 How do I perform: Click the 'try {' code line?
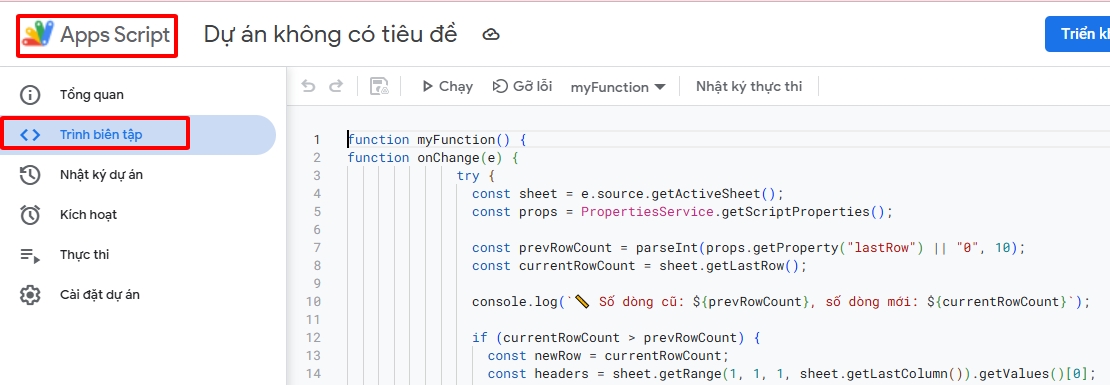pyautogui.click(x=476, y=176)
